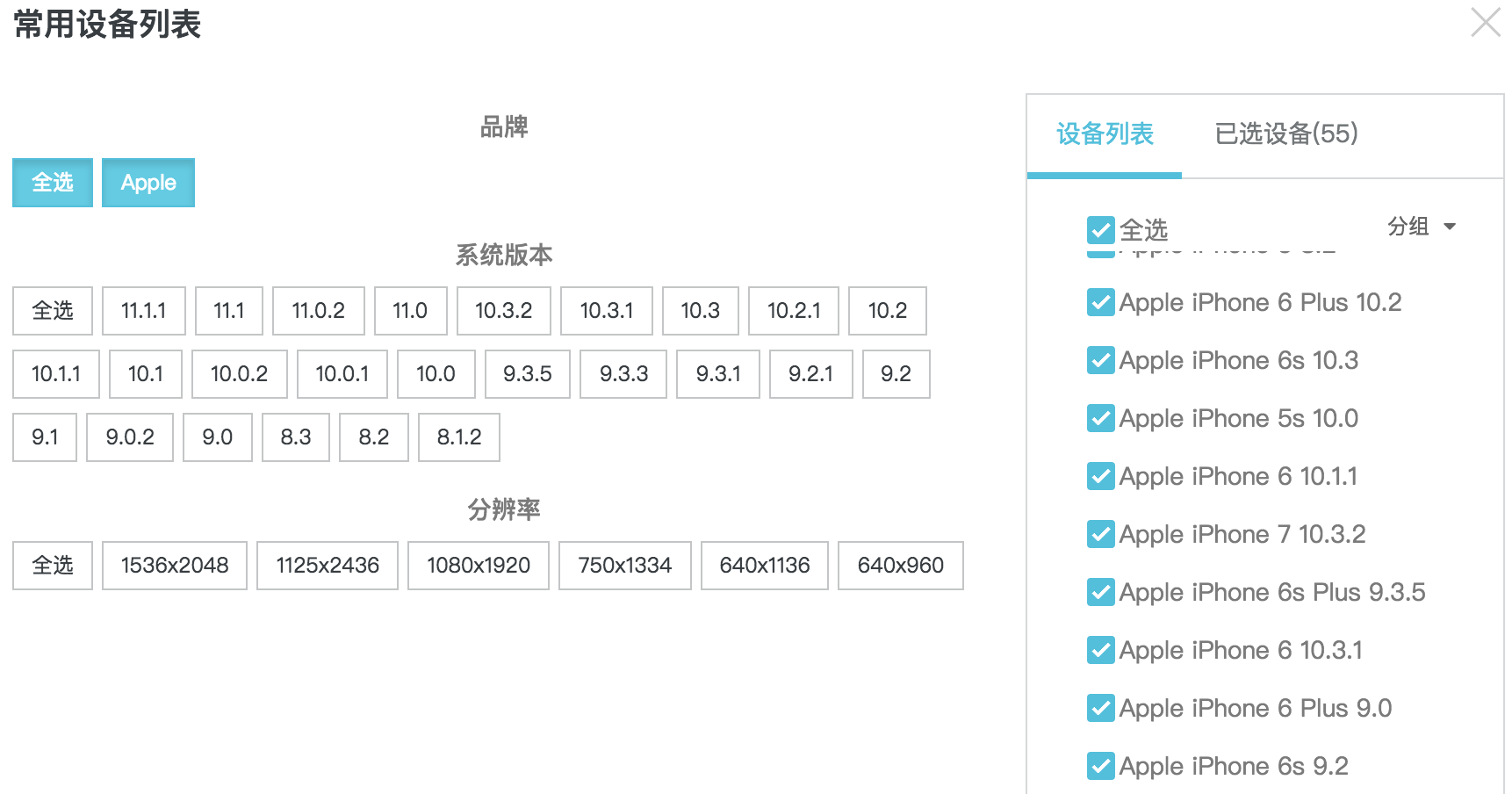1512x794 pixels.
Task: Click the brand 全选 button
Action: (x=53, y=183)
